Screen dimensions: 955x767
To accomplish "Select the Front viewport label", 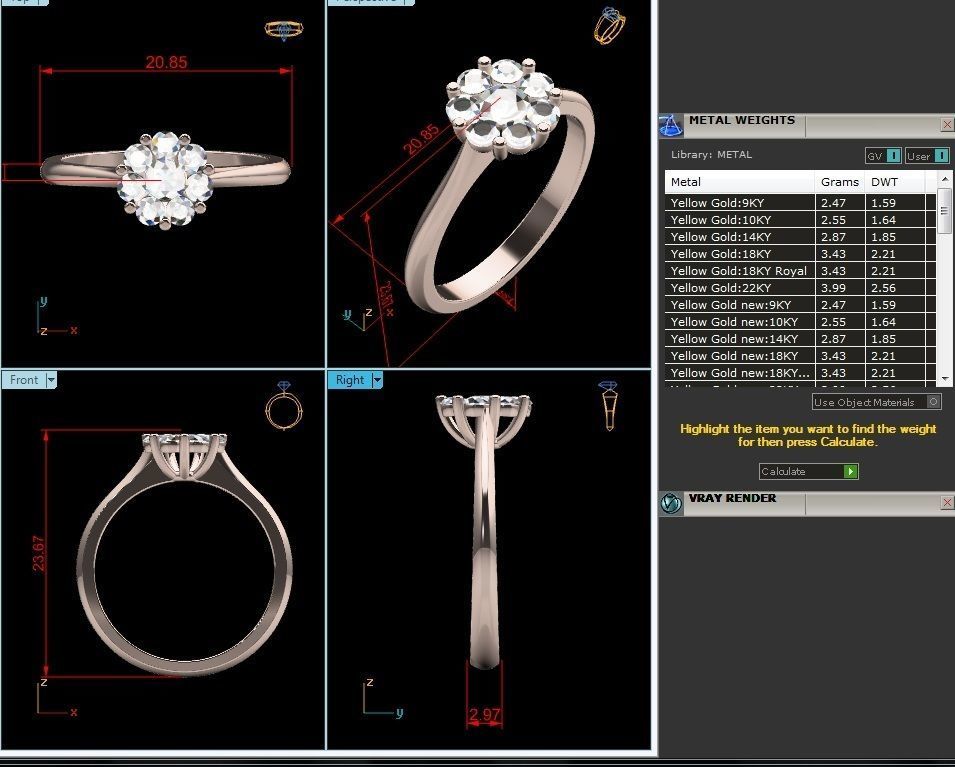I will [24, 380].
